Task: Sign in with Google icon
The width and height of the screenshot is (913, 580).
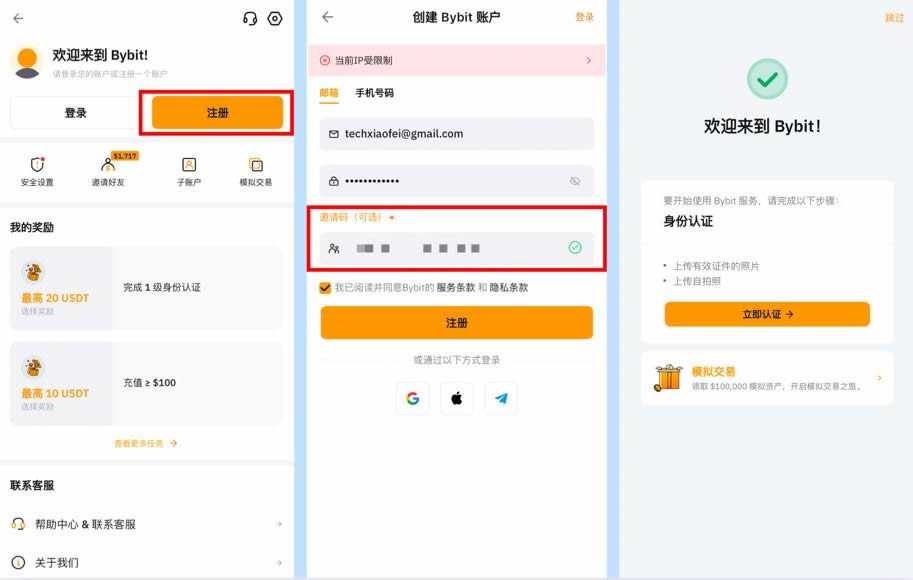Action: click(x=412, y=398)
